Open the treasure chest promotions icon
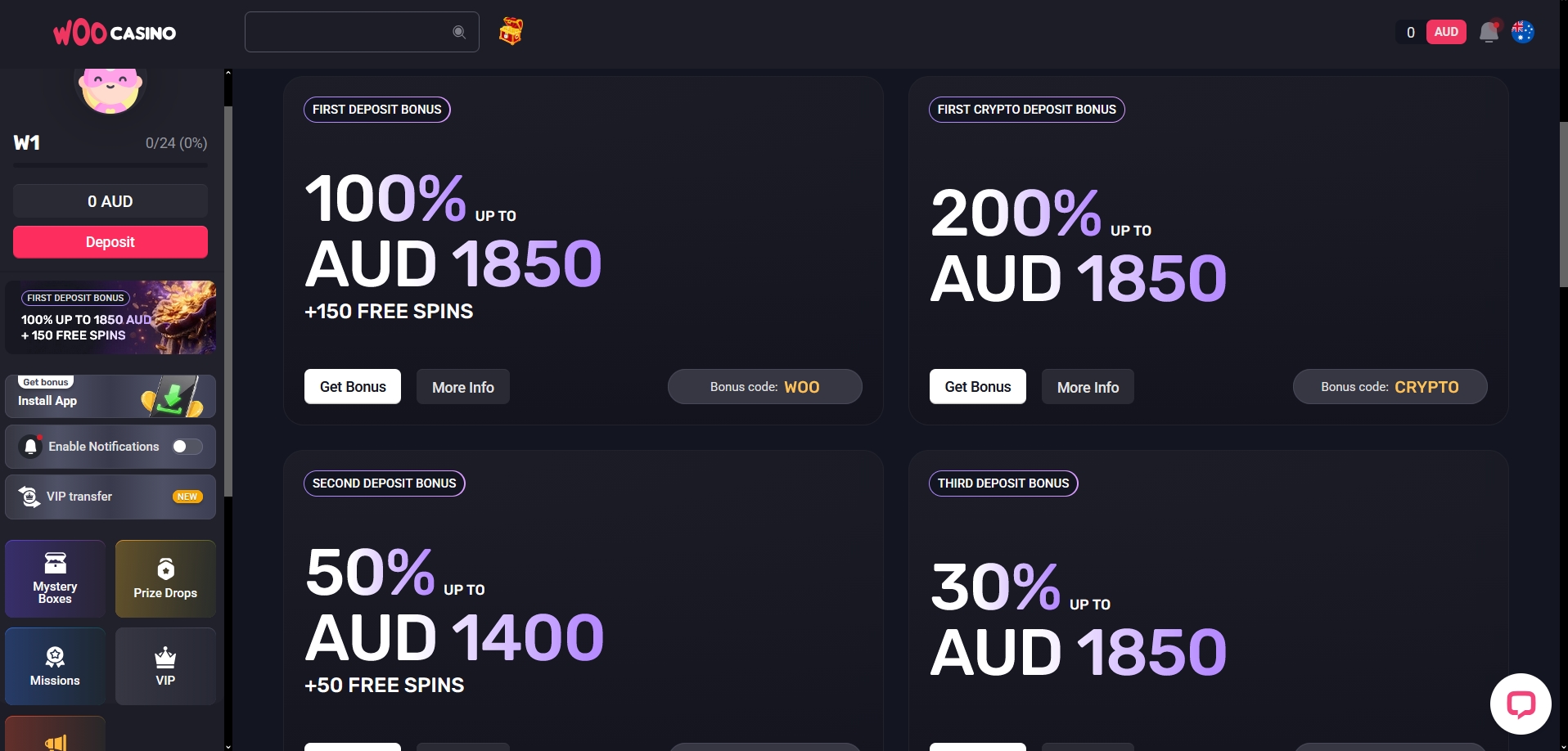Screen dimensions: 1568x751 point(511,32)
